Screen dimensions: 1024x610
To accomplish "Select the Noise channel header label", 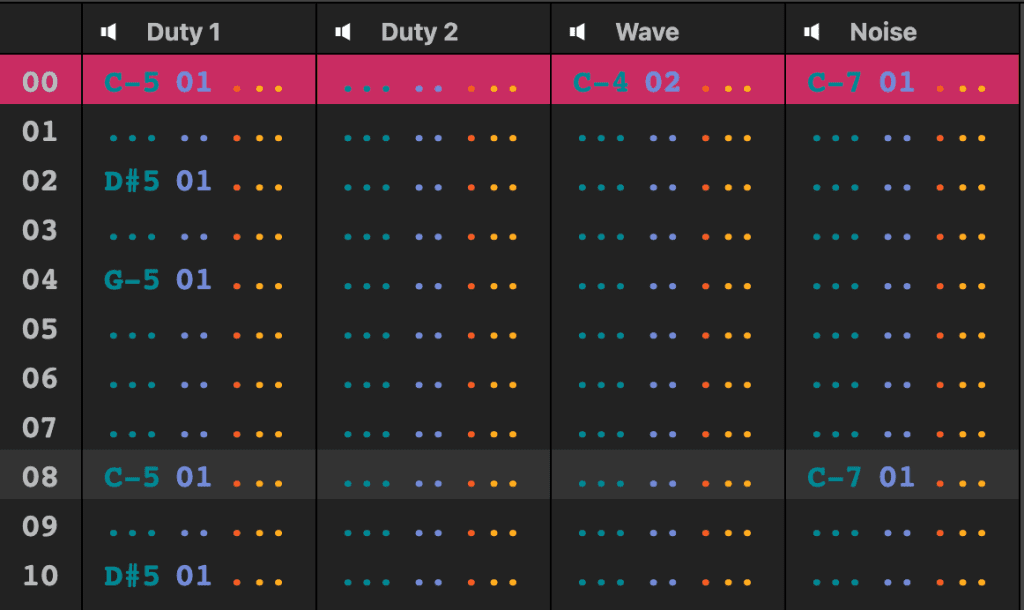I will [x=883, y=32].
